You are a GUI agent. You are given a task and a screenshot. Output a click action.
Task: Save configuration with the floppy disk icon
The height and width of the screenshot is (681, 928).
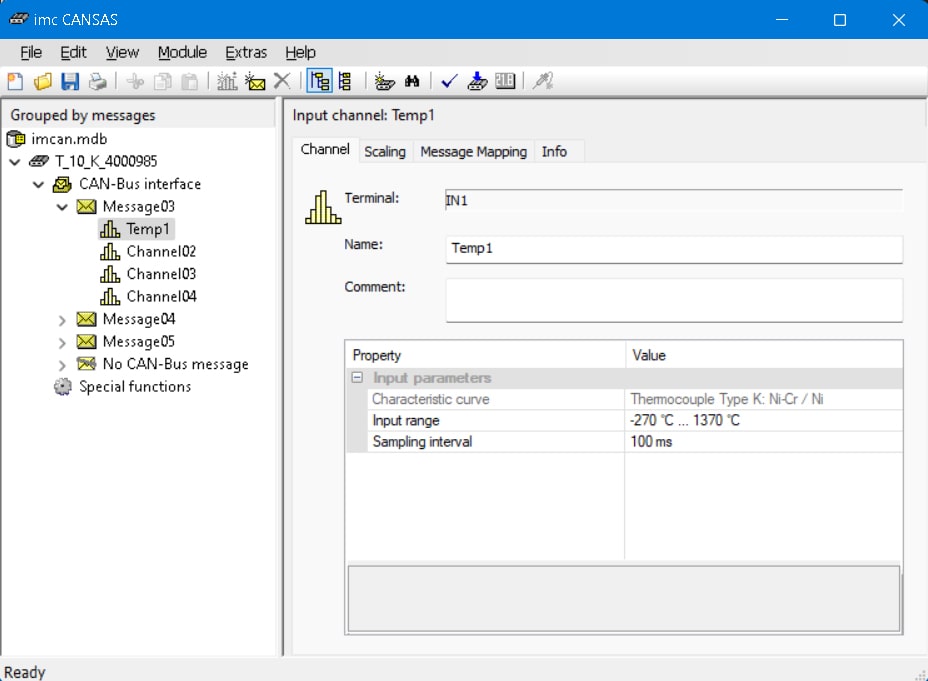click(69, 82)
